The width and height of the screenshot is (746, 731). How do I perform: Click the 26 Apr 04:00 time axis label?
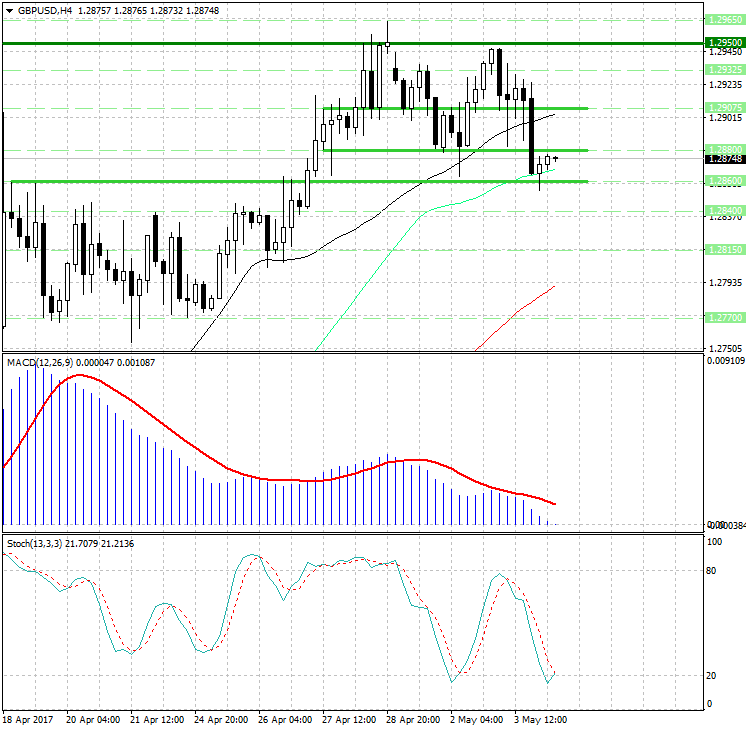coord(285,719)
